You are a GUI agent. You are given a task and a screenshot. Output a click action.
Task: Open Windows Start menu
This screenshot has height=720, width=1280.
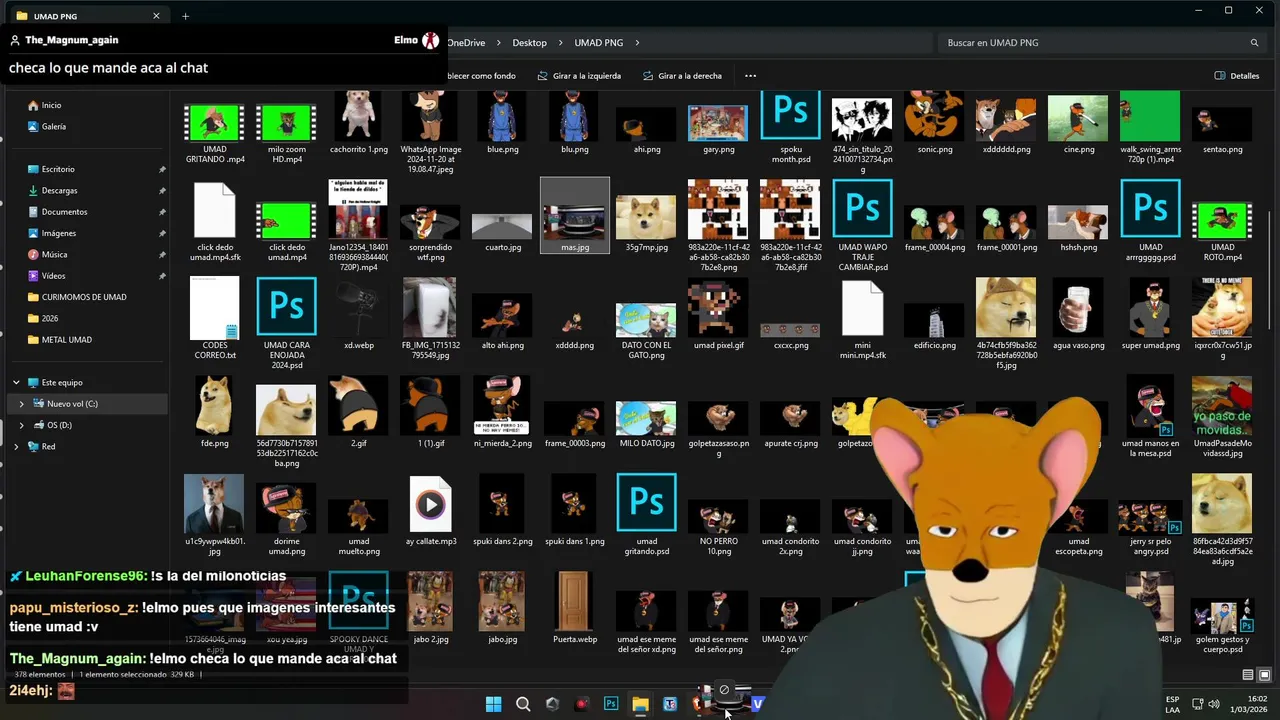click(x=493, y=704)
